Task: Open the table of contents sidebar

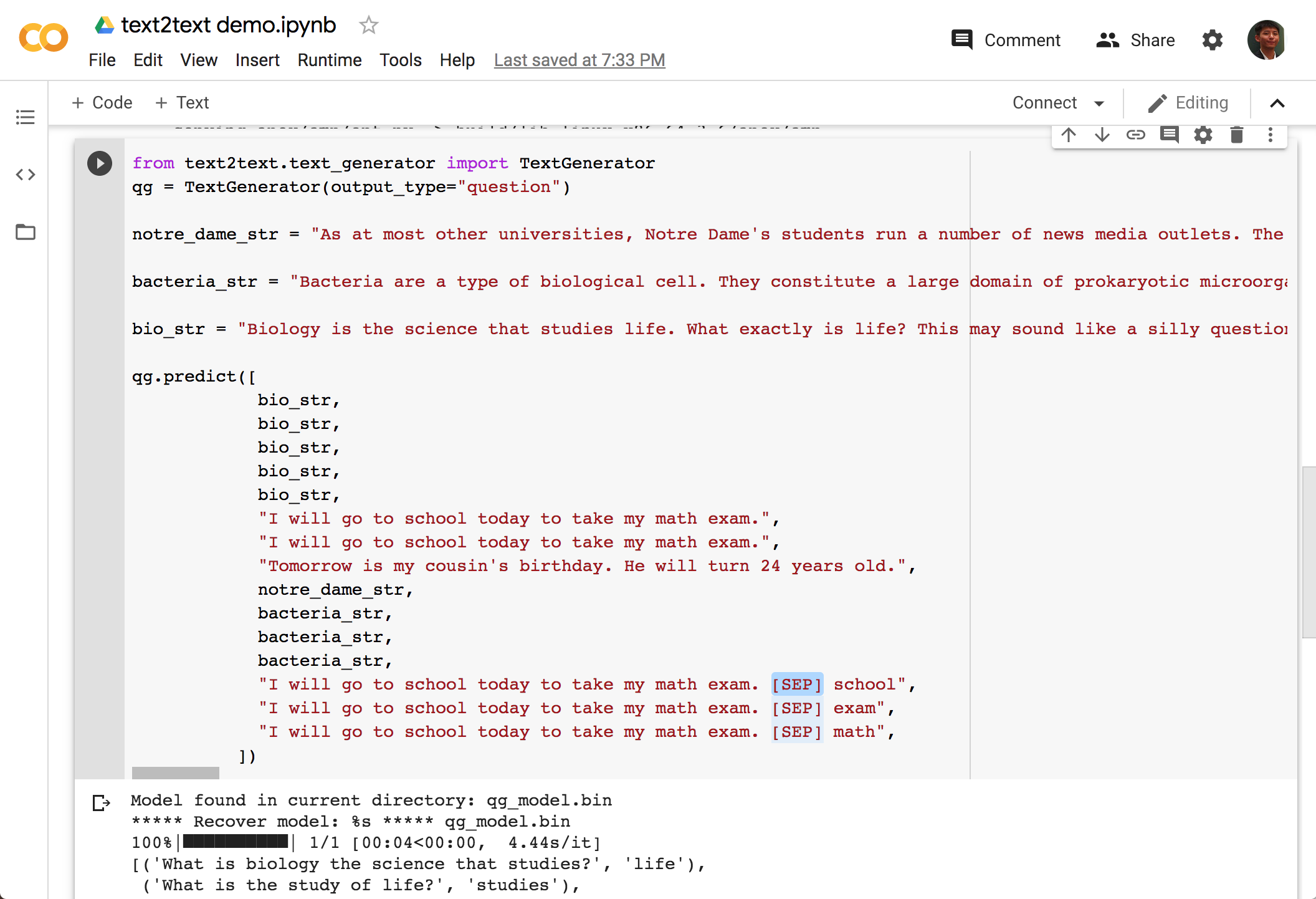Action: click(x=26, y=117)
